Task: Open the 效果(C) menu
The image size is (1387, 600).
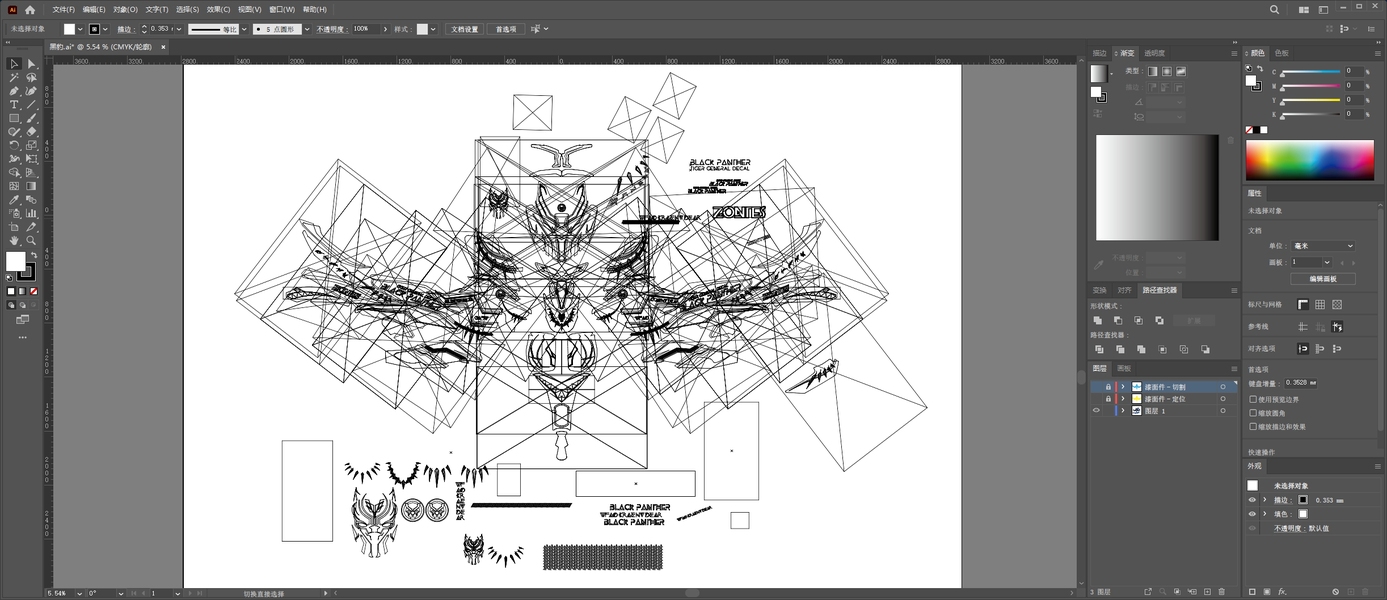Action: coord(219,9)
